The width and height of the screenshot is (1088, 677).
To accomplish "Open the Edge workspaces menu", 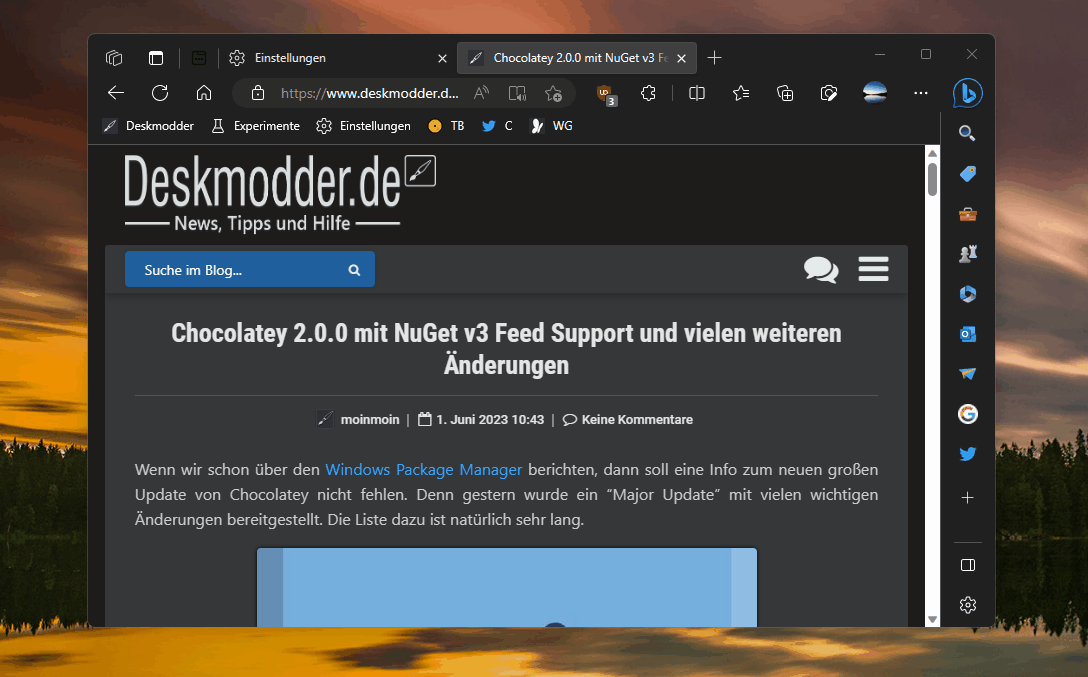I will point(114,58).
